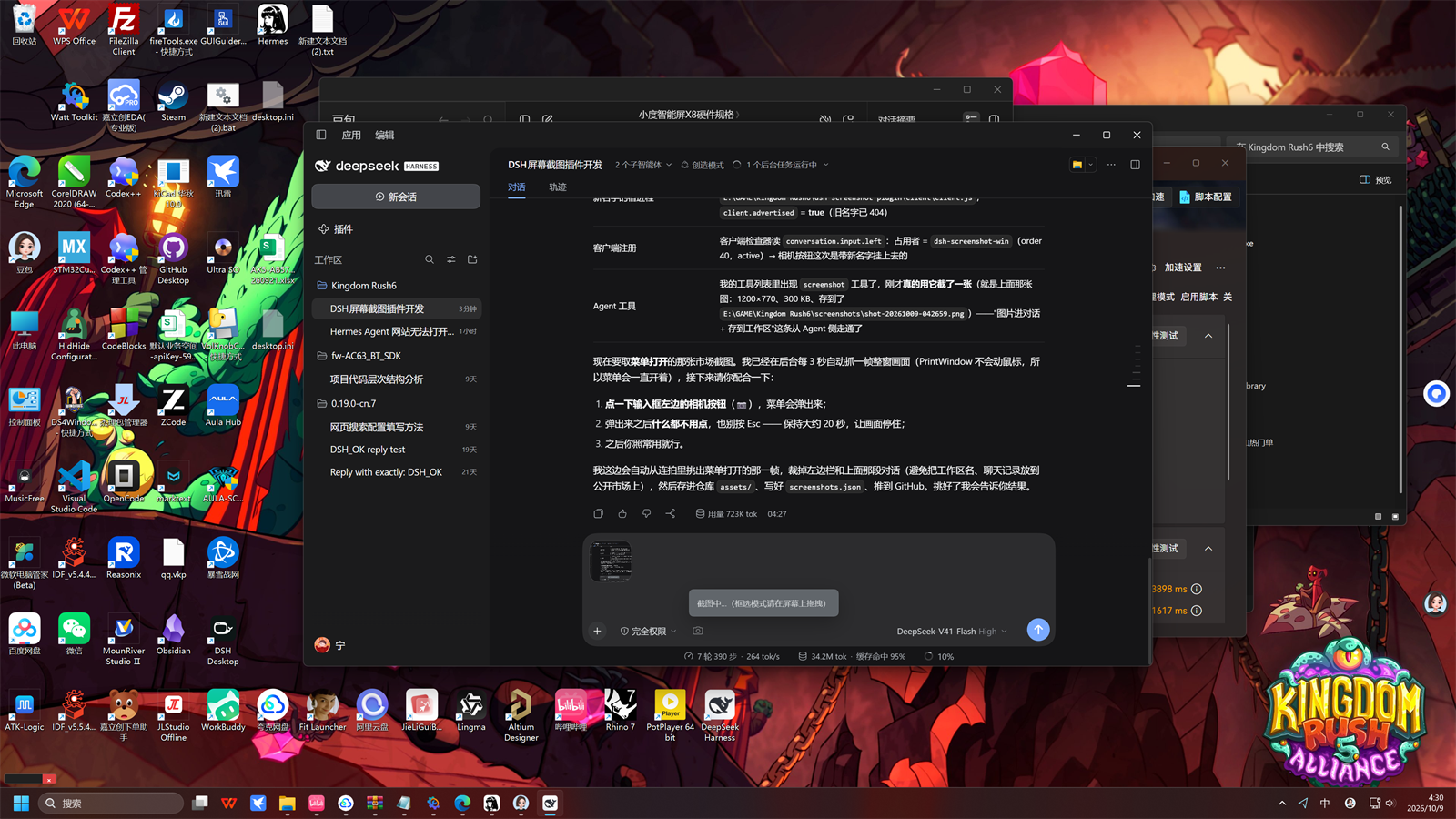Toggle the right side panel icon in the chat header
The image size is (1456, 819).
1135,165
